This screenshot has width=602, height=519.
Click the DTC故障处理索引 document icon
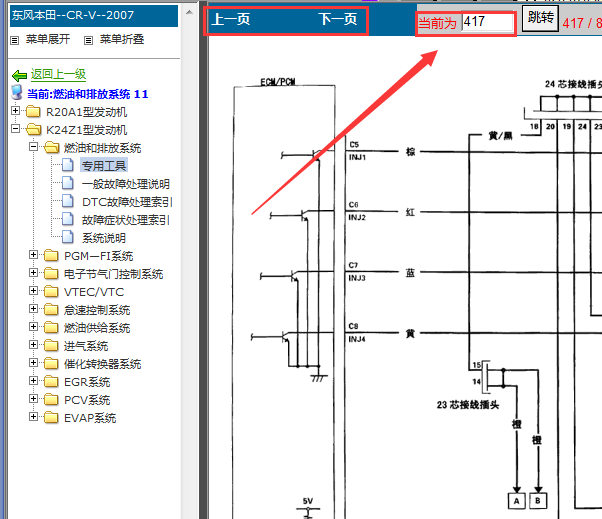click(x=68, y=201)
